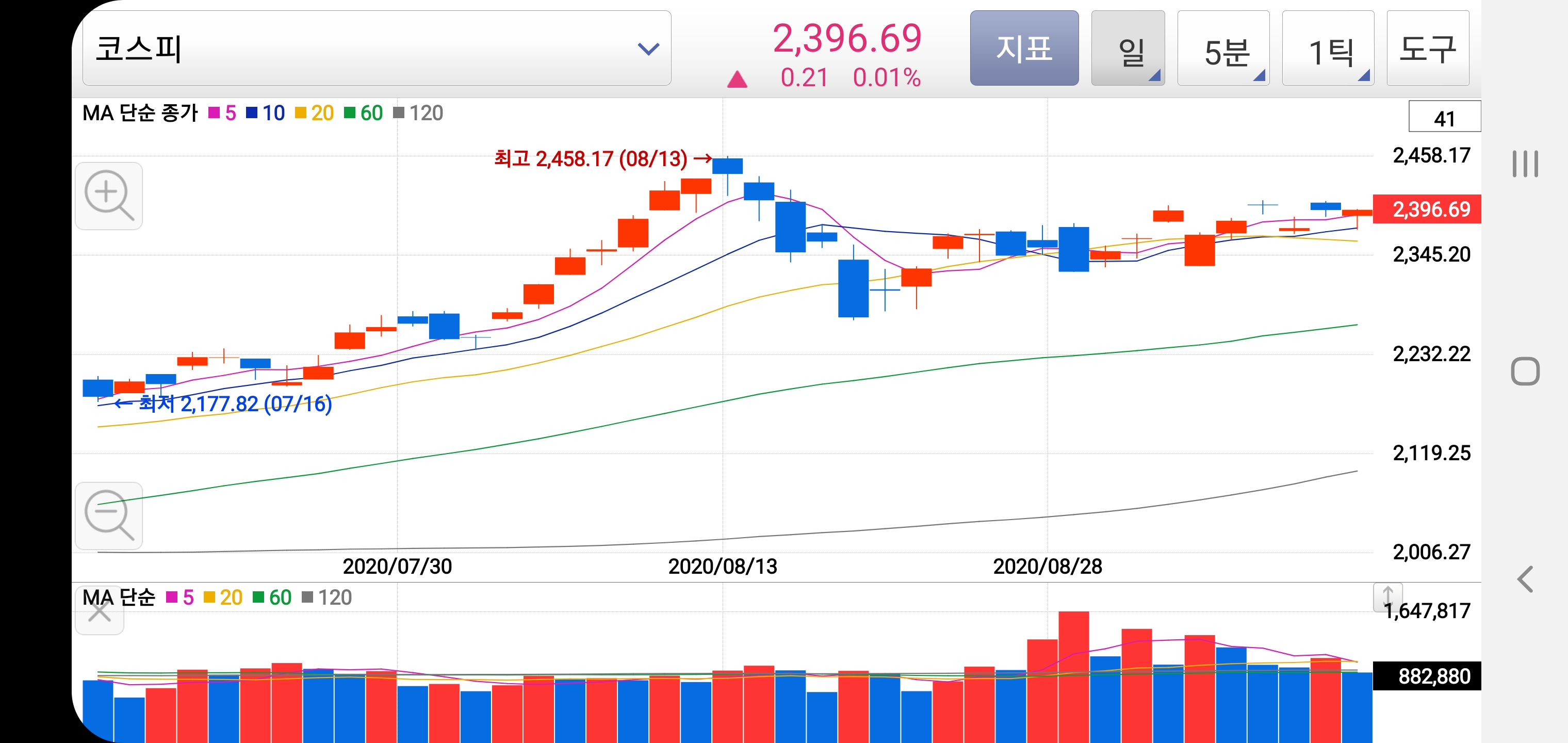
Task: Click the green 60 MA legend in volume panel
Action: [x=272, y=597]
